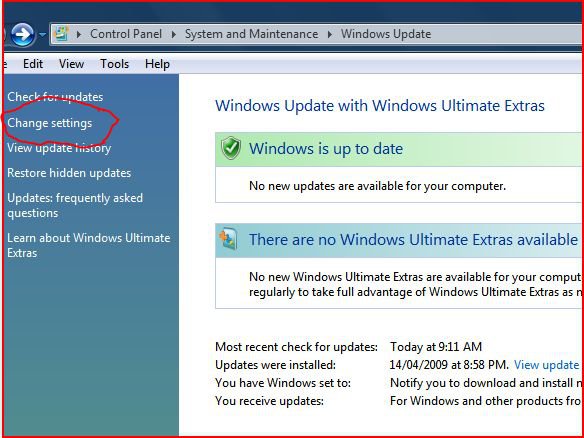This screenshot has width=584, height=438.
Task: Open the Help menu
Action: click(157, 64)
